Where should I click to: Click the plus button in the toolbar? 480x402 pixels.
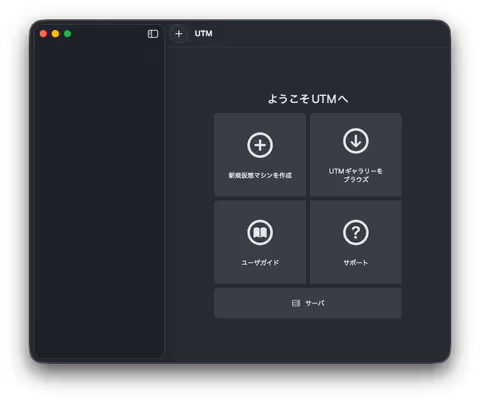(x=179, y=34)
